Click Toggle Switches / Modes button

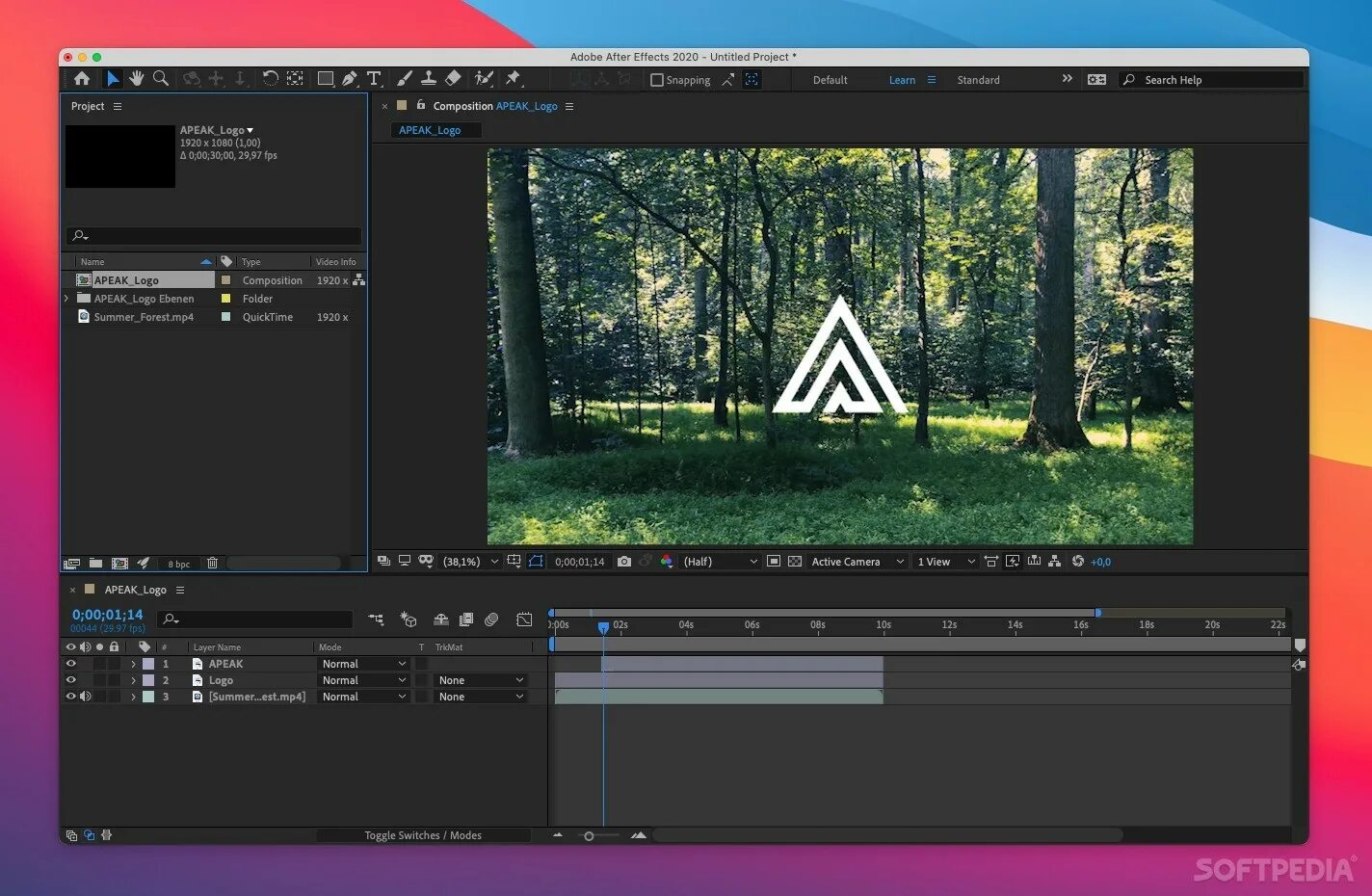pos(423,835)
